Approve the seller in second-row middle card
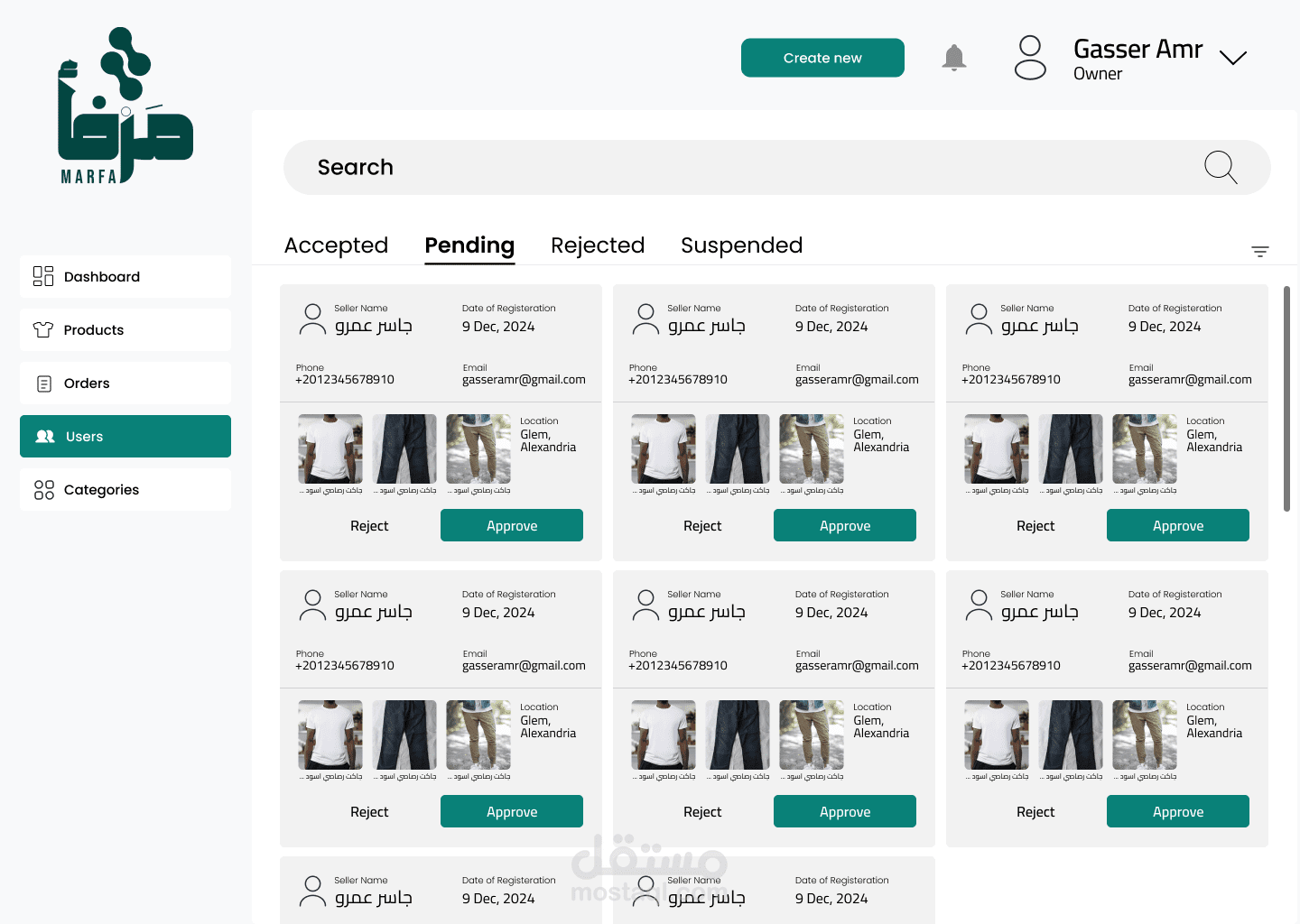 tap(845, 811)
